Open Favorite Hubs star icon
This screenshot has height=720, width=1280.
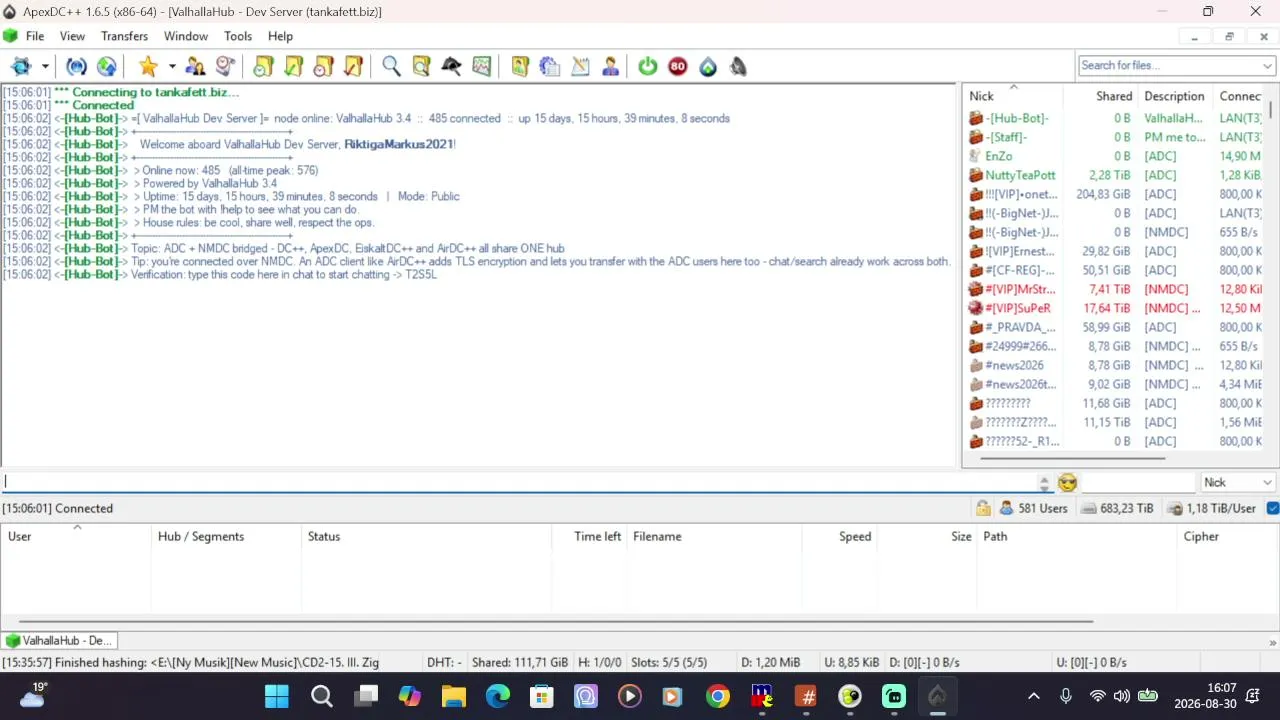point(148,67)
